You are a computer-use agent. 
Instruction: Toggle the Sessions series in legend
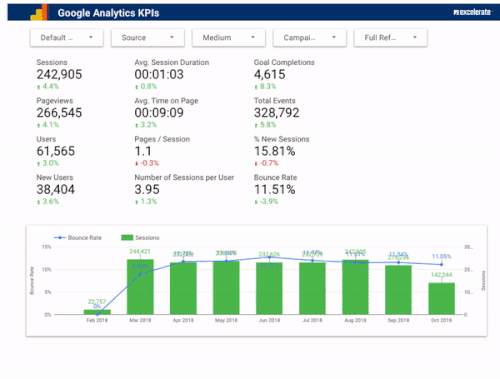tap(140, 238)
